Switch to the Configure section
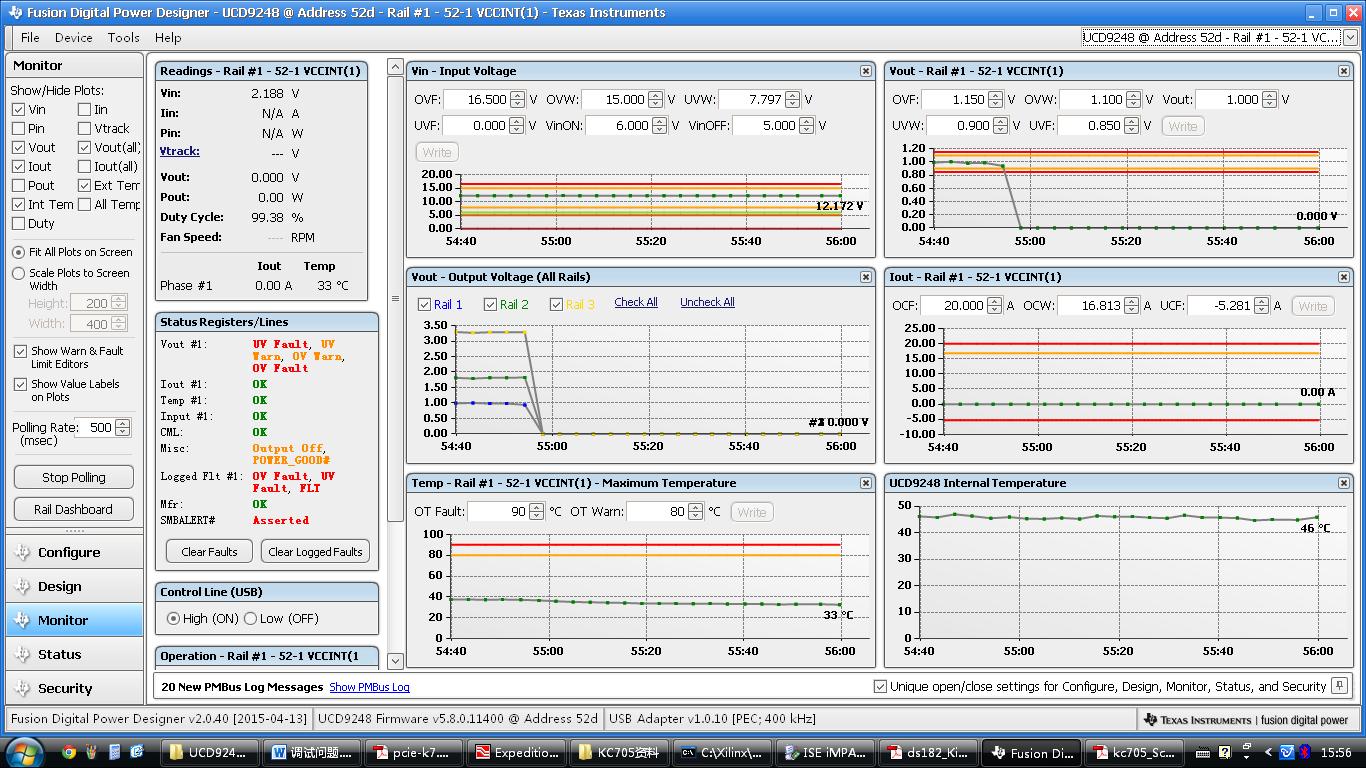This screenshot has width=1366, height=768. coord(74,552)
